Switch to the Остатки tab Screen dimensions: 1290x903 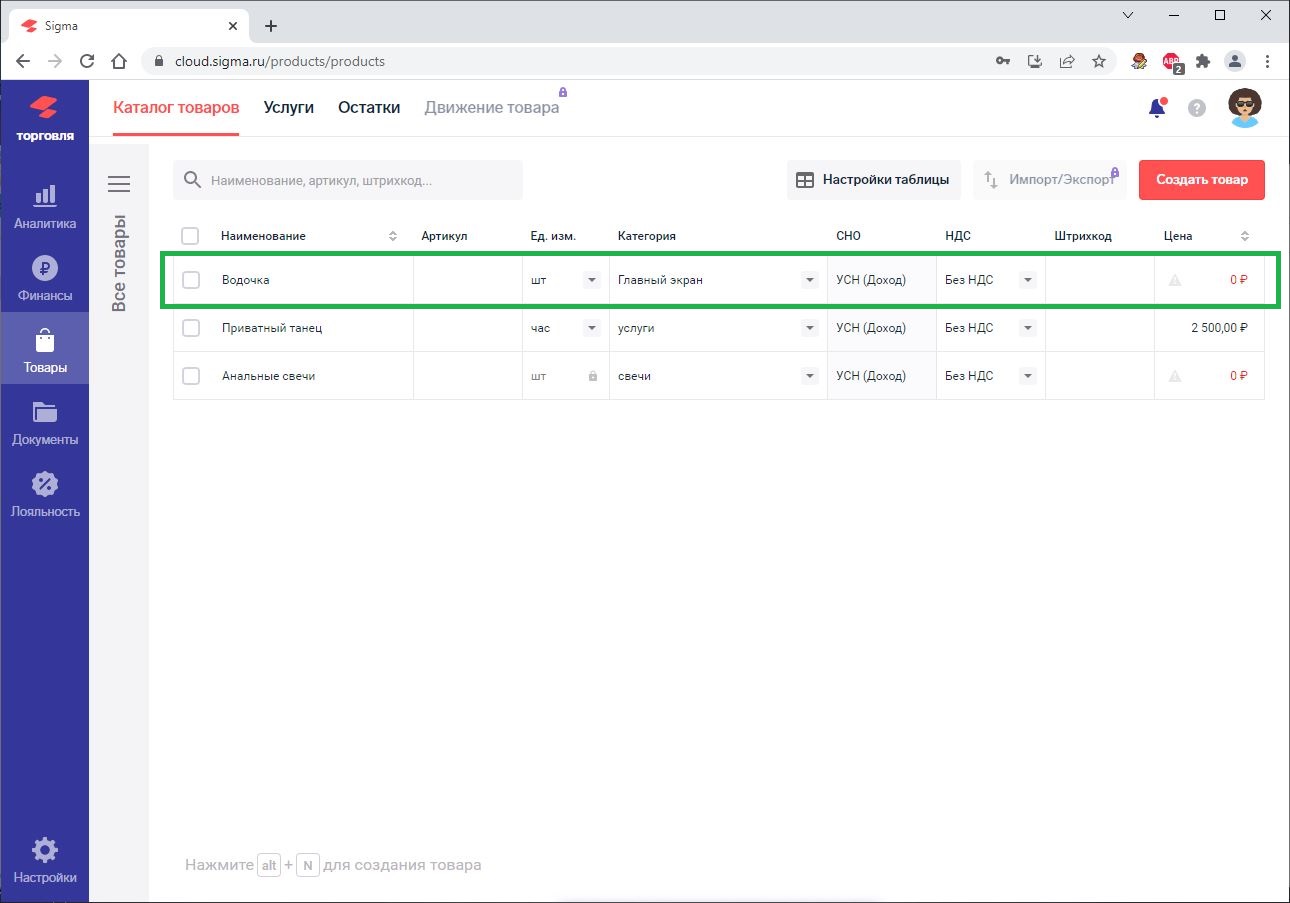click(x=369, y=107)
